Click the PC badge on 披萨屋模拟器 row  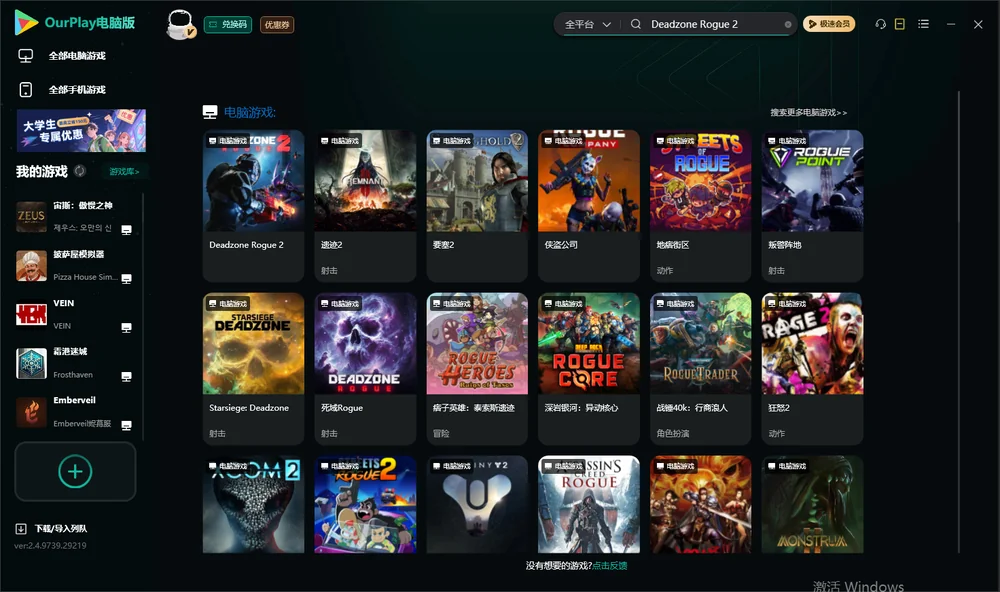point(126,279)
